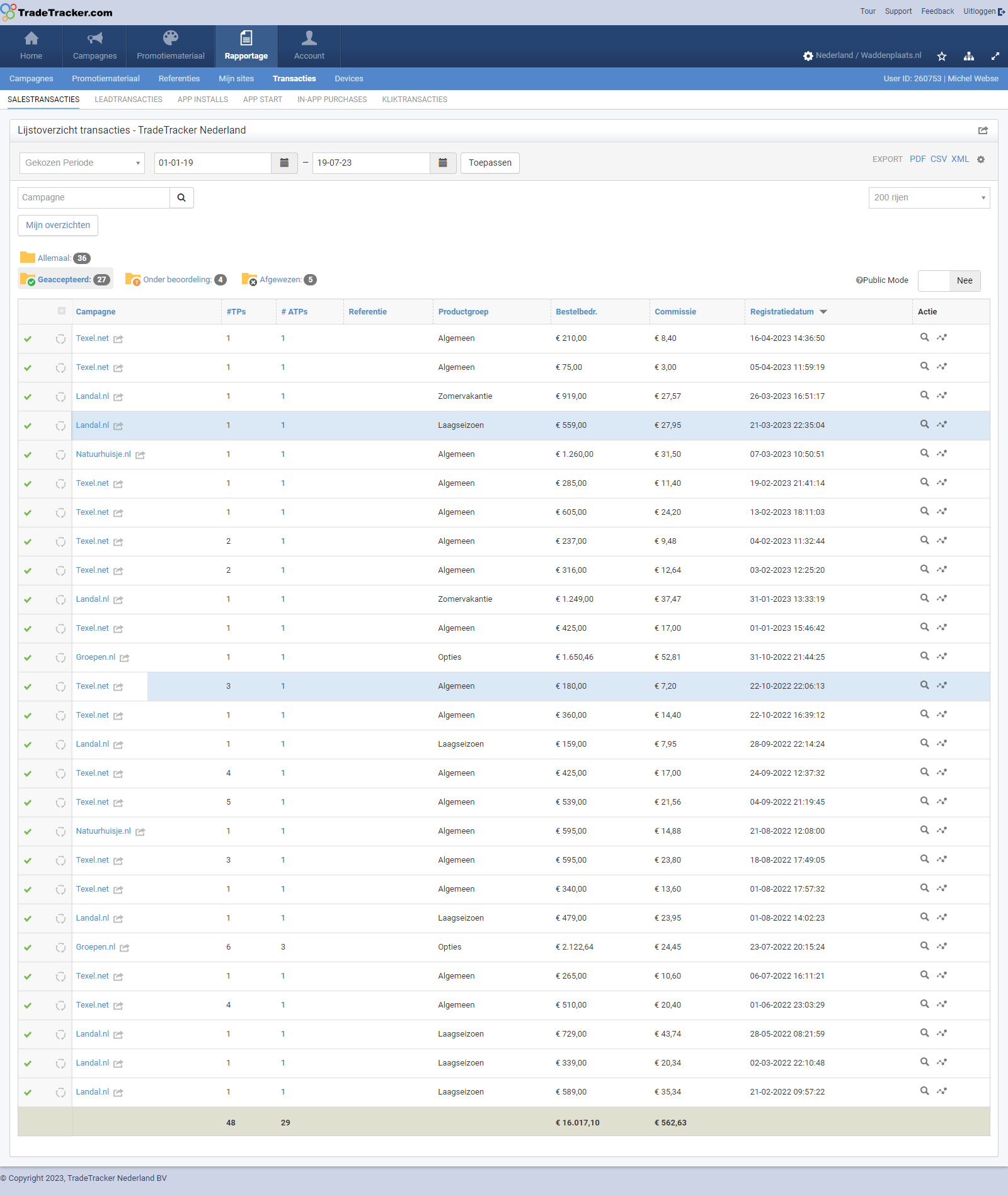Show Allemaal transactions folder
This screenshot has width=1008, height=1196.
(55, 258)
